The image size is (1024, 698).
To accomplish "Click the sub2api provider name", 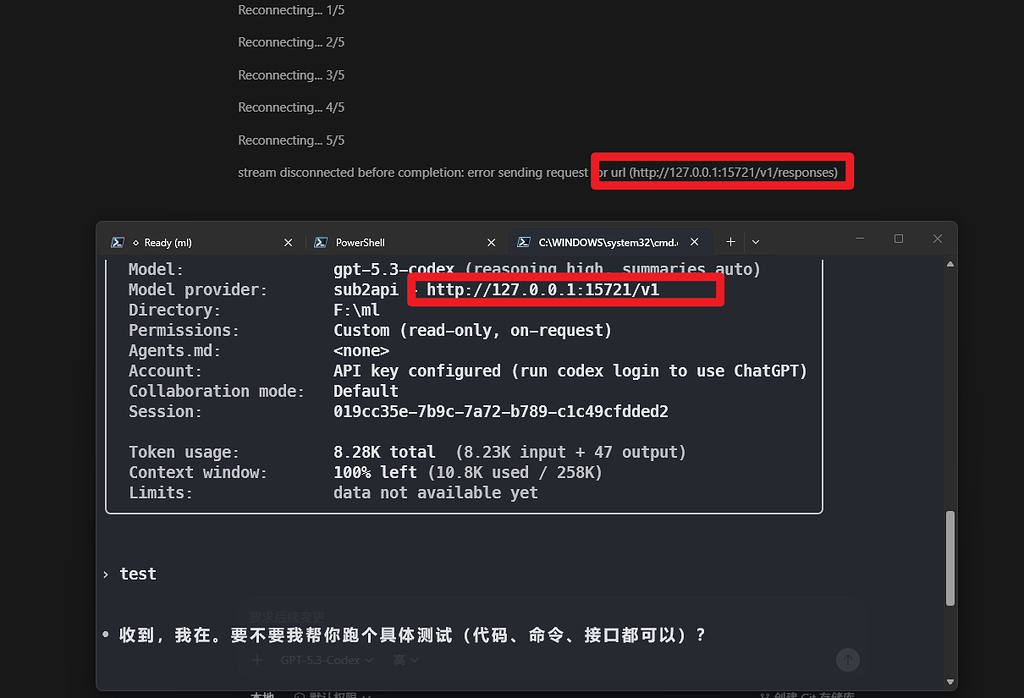I will [366, 290].
